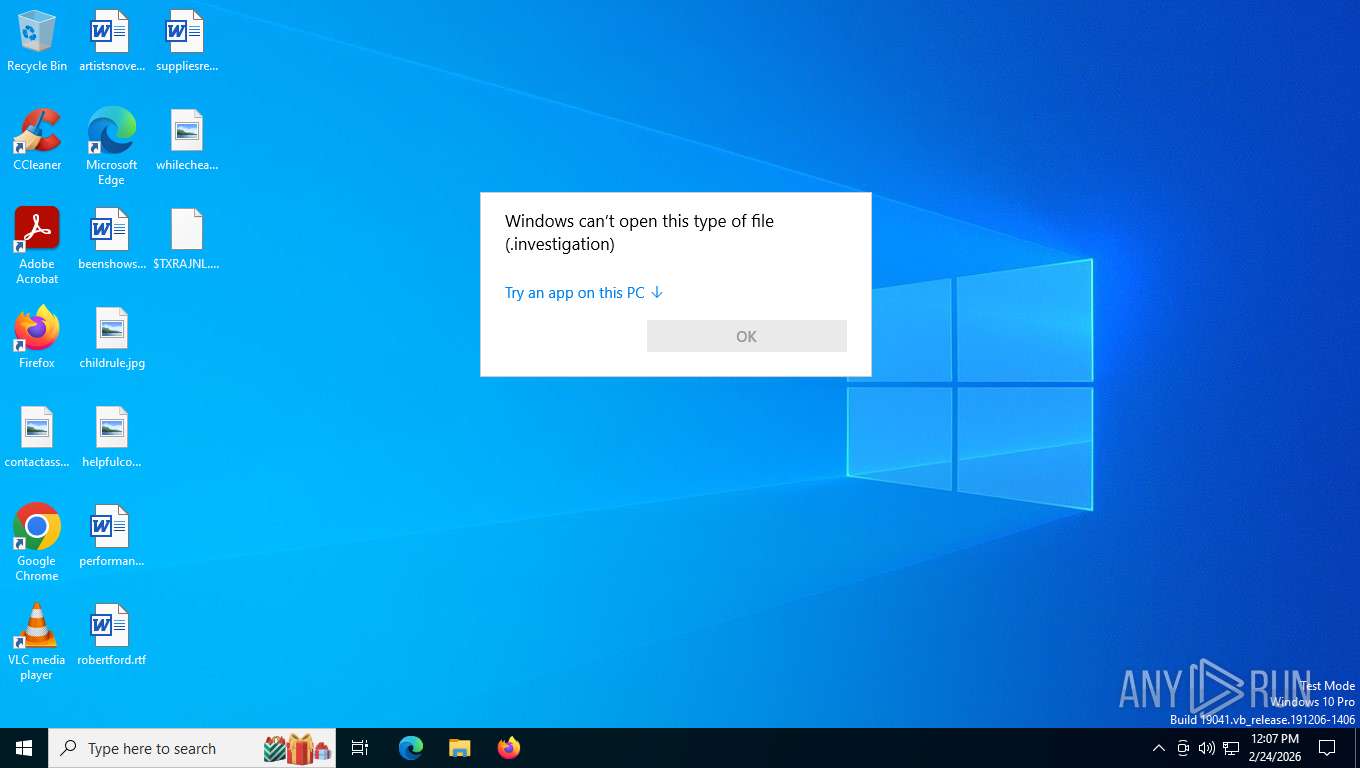Select the suppliesre... Word document icon
Image resolution: width=1360 pixels, height=768 pixels.
(x=187, y=42)
